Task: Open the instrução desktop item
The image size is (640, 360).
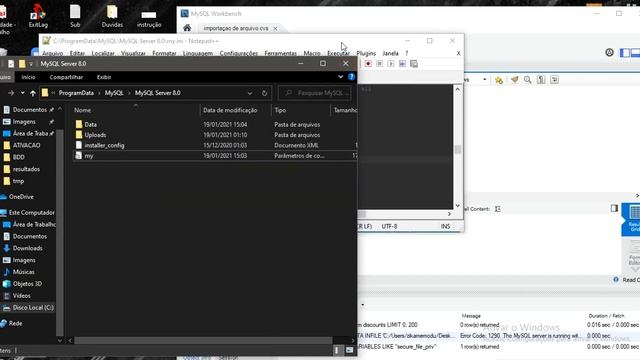Action: (x=149, y=18)
